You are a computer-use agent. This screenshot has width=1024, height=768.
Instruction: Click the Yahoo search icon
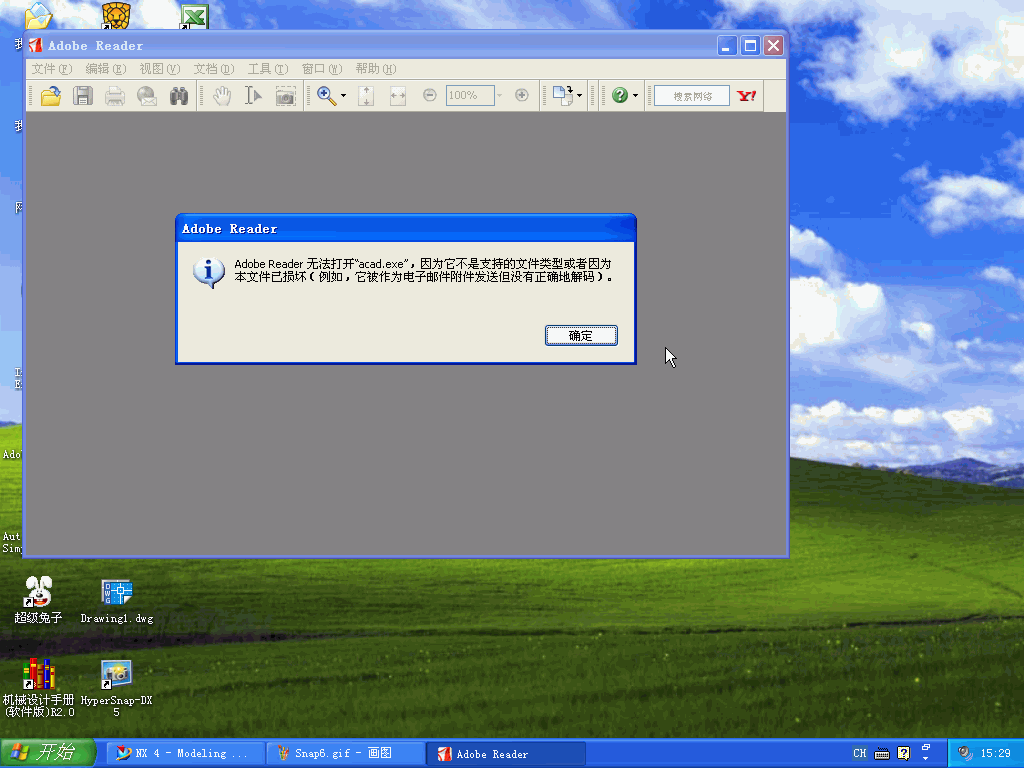[x=746, y=96]
